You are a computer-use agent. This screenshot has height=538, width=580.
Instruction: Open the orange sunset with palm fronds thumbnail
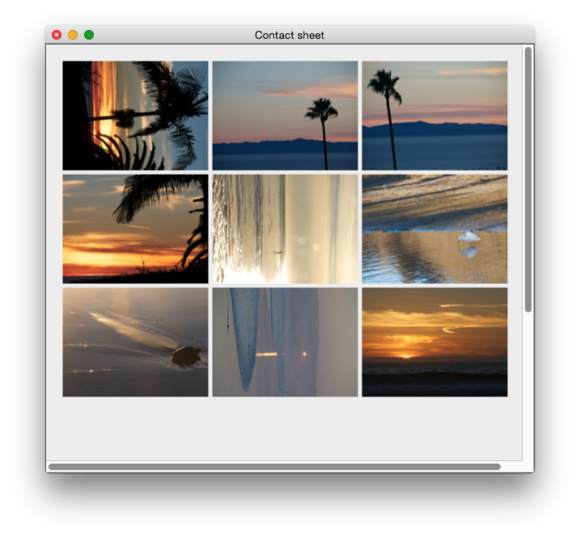coord(135,229)
